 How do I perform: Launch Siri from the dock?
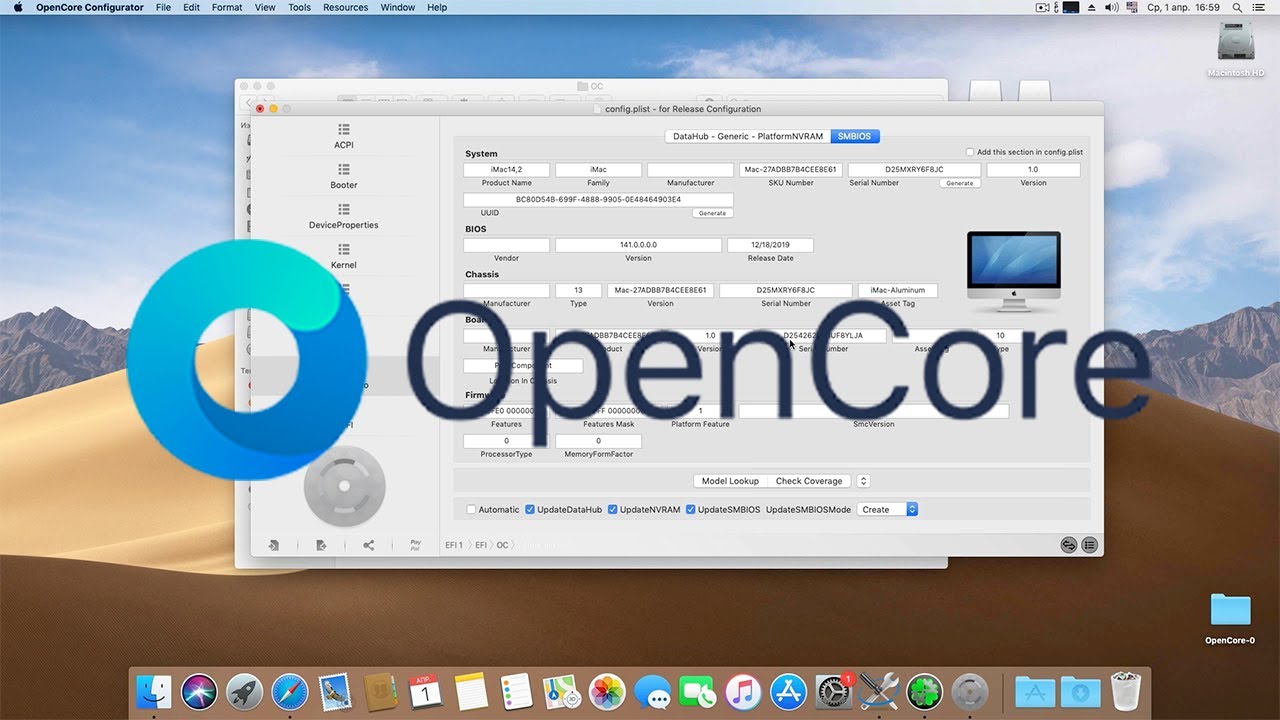click(199, 691)
